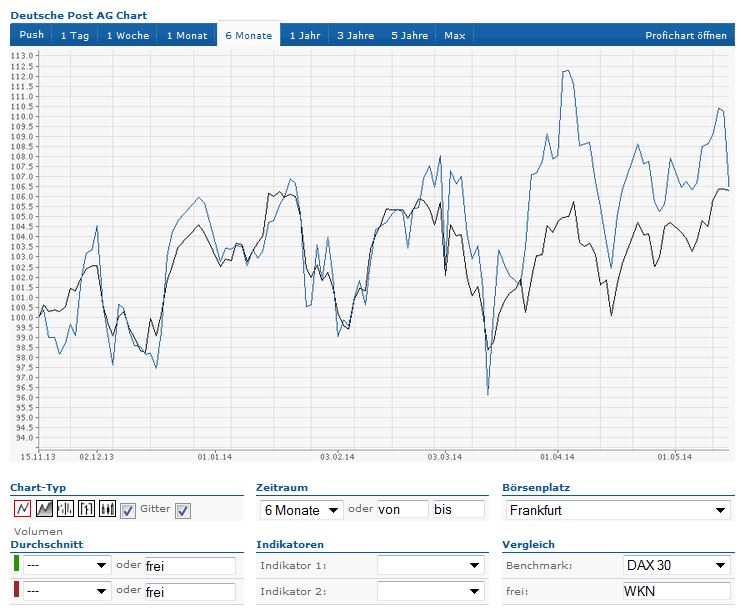Viewport: 741px width, 614px height.
Task: Open the green Durchschnitt average dropdown
Action: (x=66, y=565)
